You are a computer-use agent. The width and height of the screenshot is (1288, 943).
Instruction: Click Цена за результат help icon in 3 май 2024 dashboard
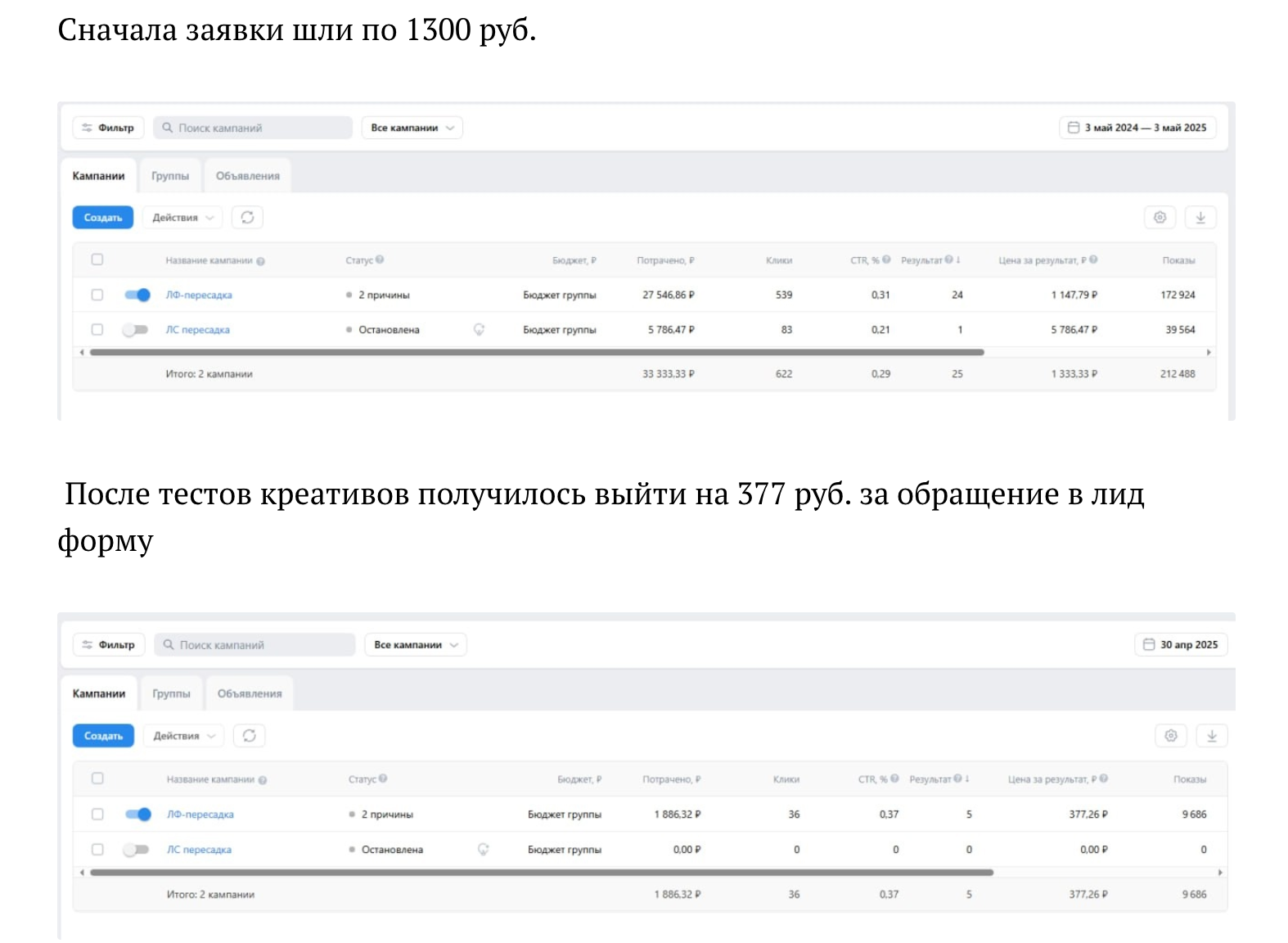pos(1093,260)
